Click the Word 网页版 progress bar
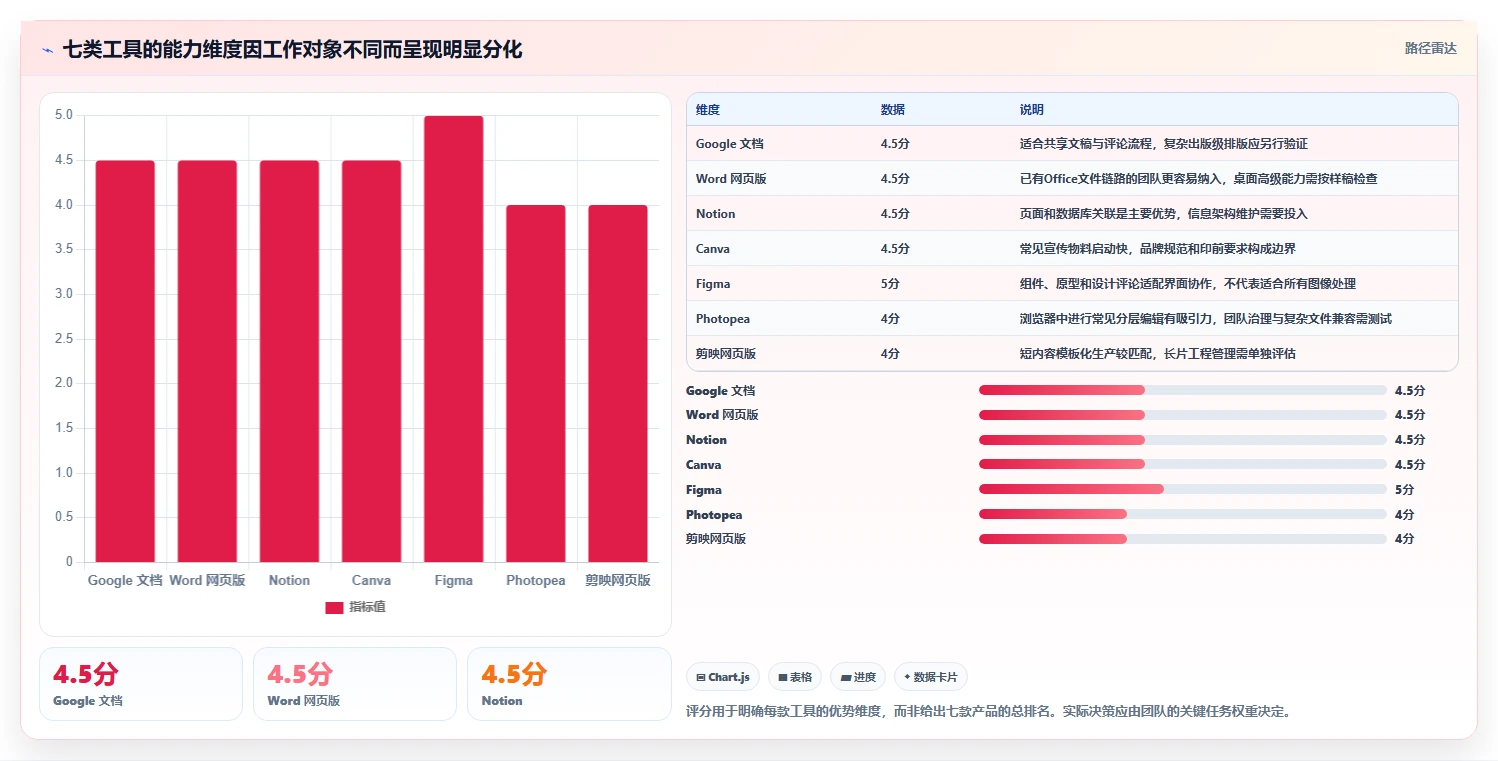The height and width of the screenshot is (761, 1498). [1183, 415]
